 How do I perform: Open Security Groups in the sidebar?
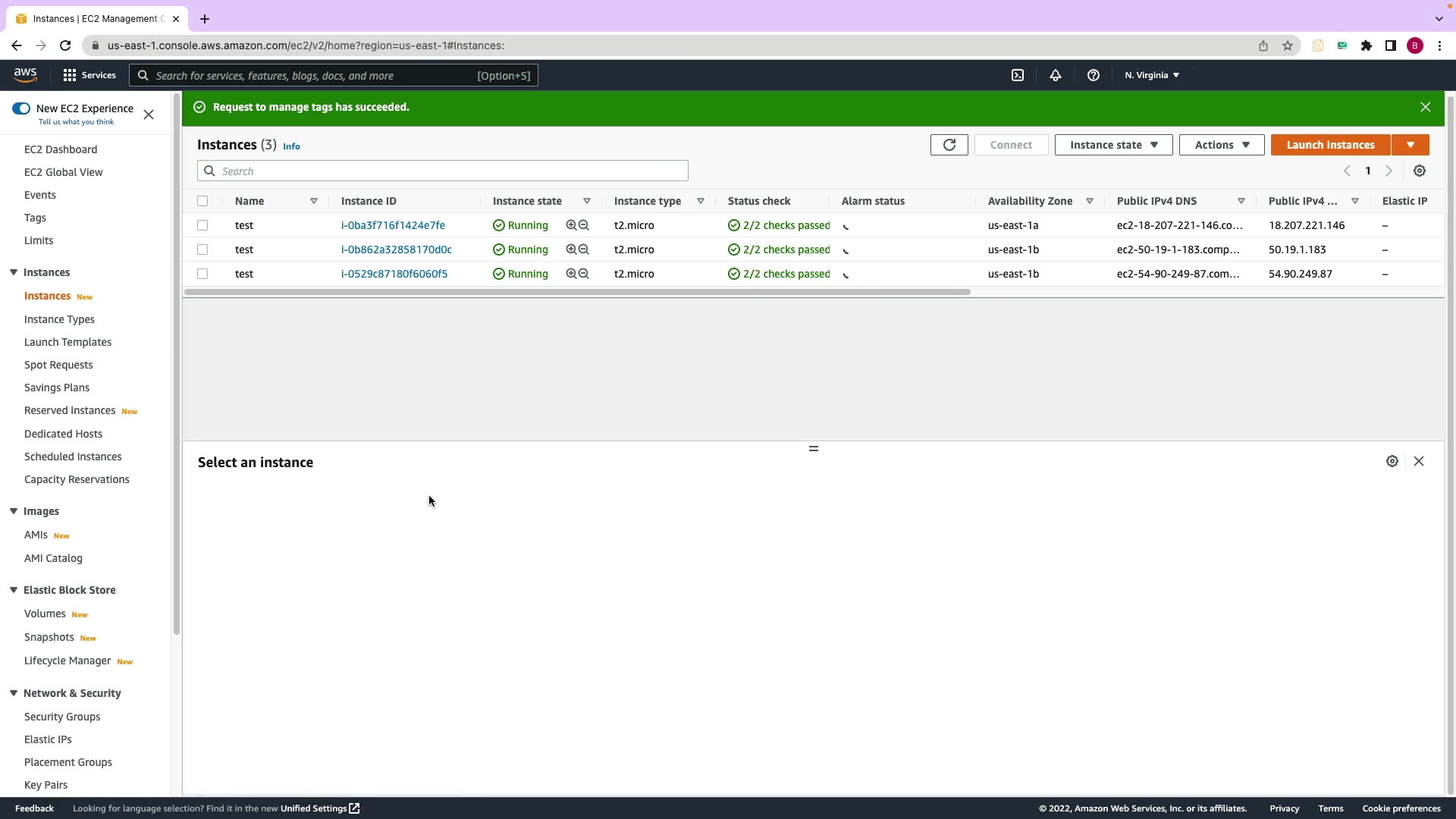(x=62, y=717)
